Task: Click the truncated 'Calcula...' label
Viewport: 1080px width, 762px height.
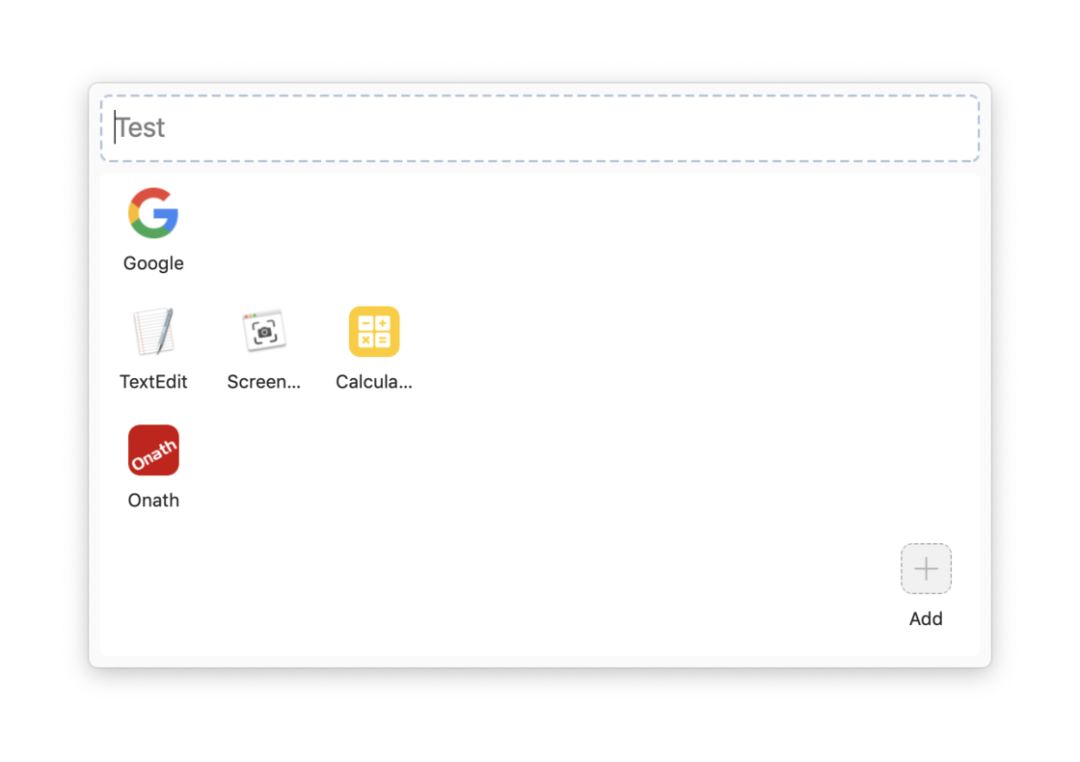Action: tap(374, 382)
